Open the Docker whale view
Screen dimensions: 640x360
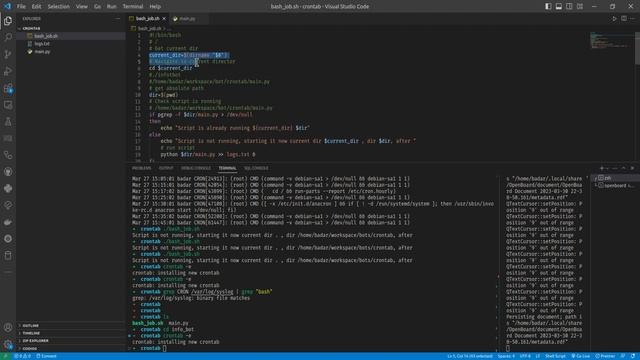tap(8, 222)
